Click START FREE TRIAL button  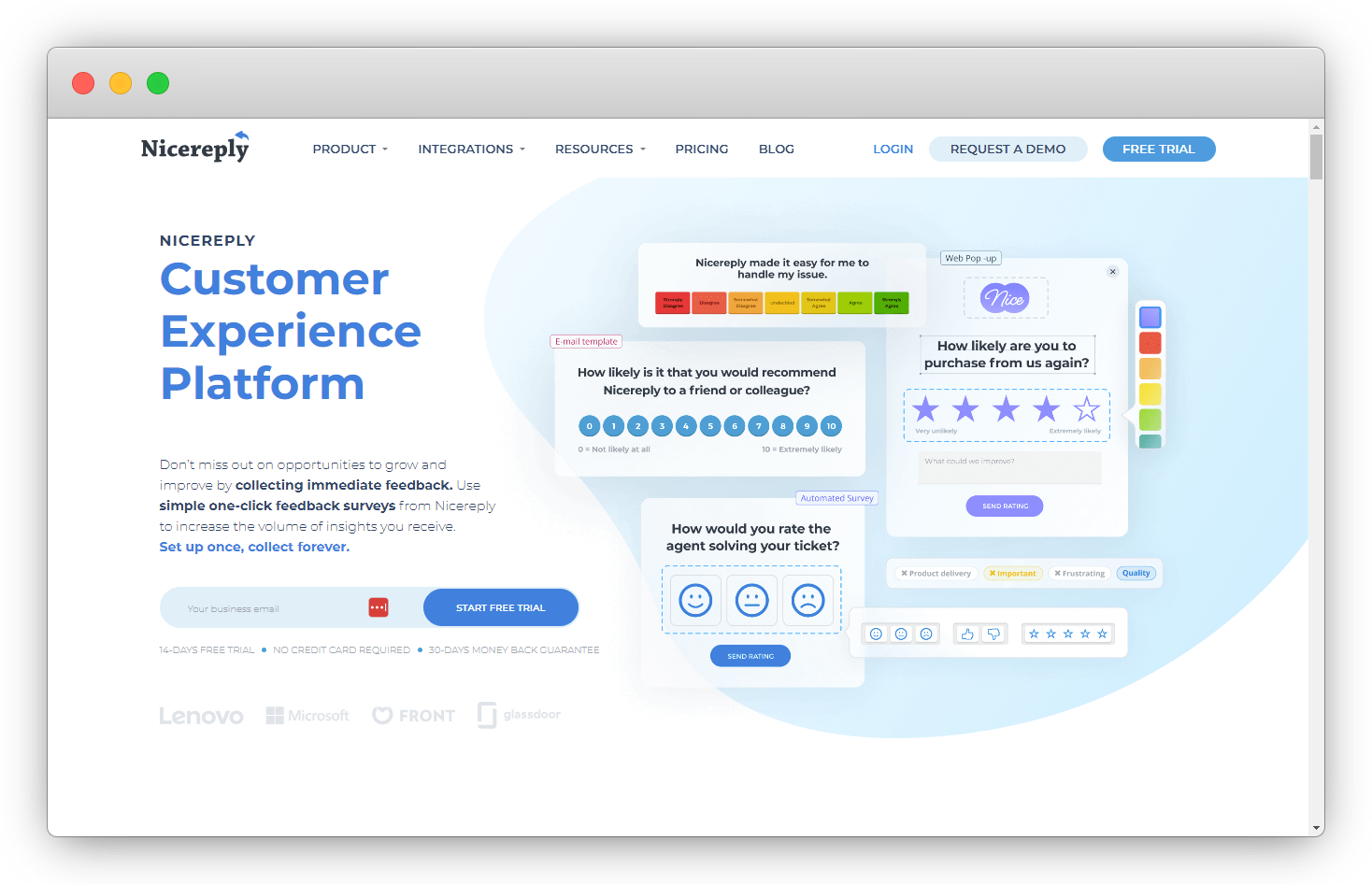coord(501,607)
